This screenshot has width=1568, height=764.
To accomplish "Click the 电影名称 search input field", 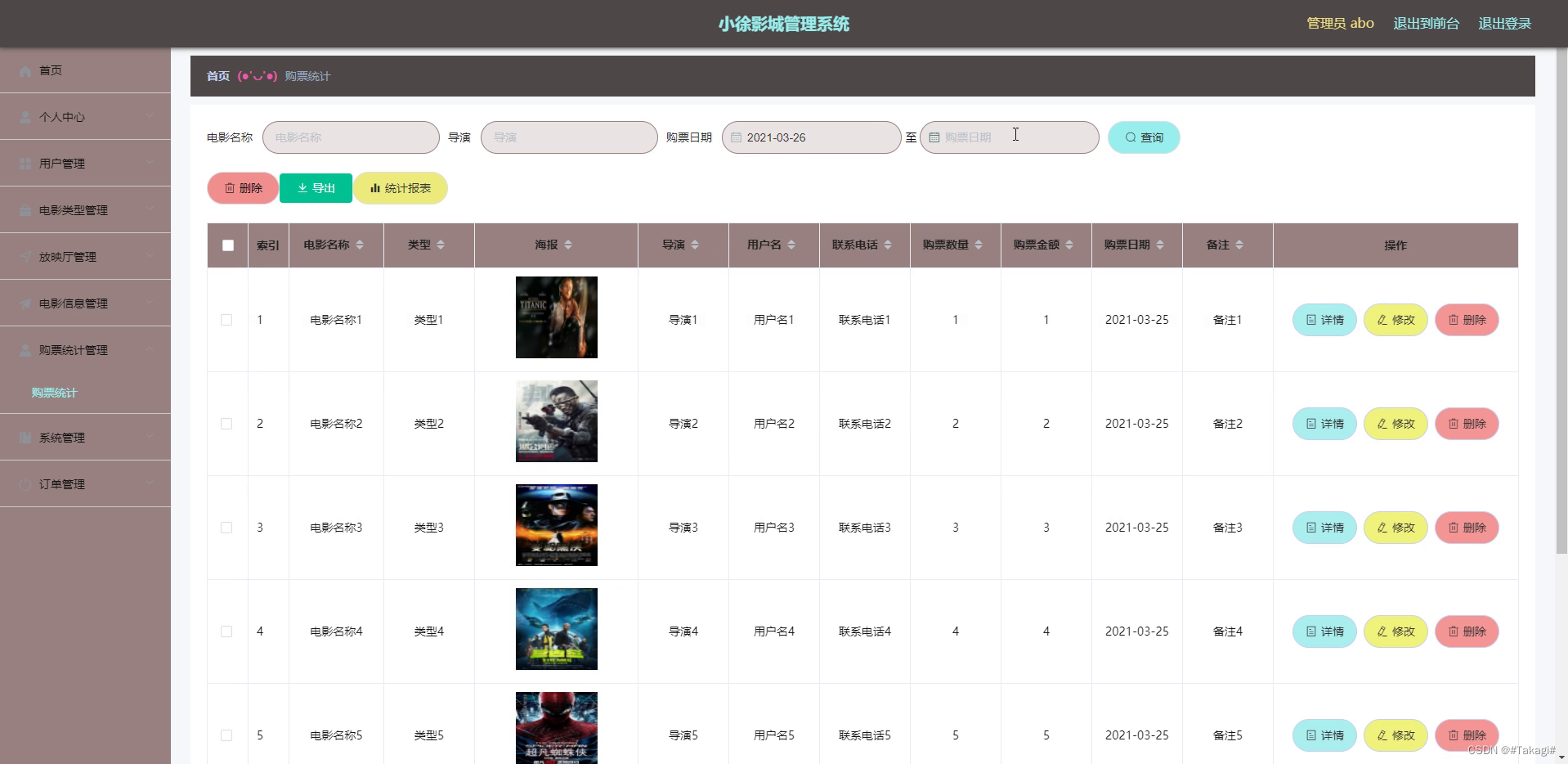I will pyautogui.click(x=351, y=137).
